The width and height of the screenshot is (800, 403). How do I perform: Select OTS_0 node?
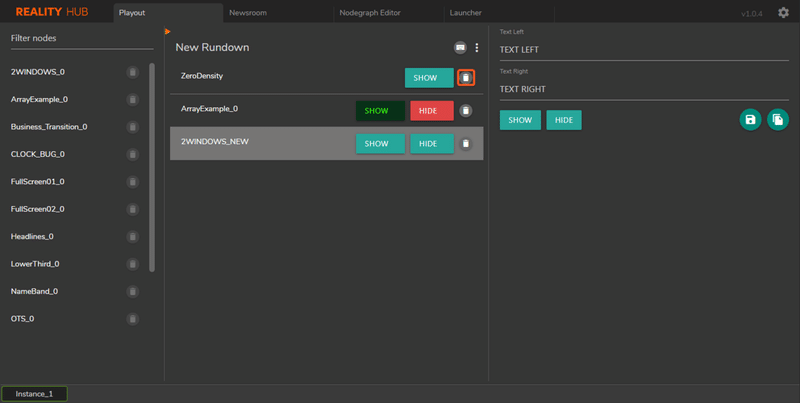[22, 319]
